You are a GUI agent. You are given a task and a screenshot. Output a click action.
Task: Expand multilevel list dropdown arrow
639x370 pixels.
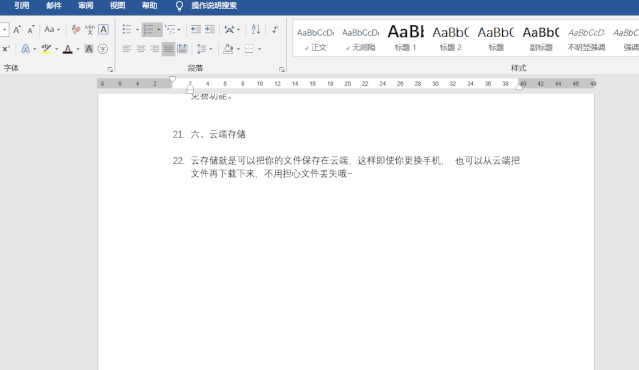(179, 30)
